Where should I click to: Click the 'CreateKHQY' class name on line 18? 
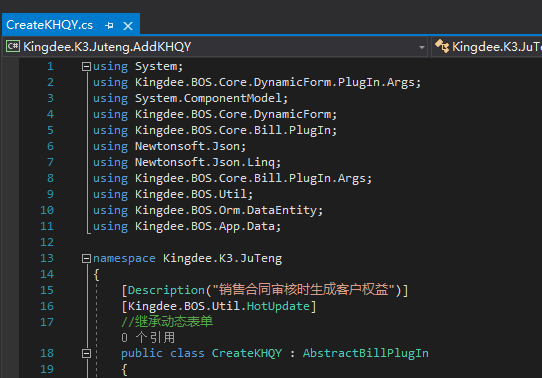pos(247,353)
